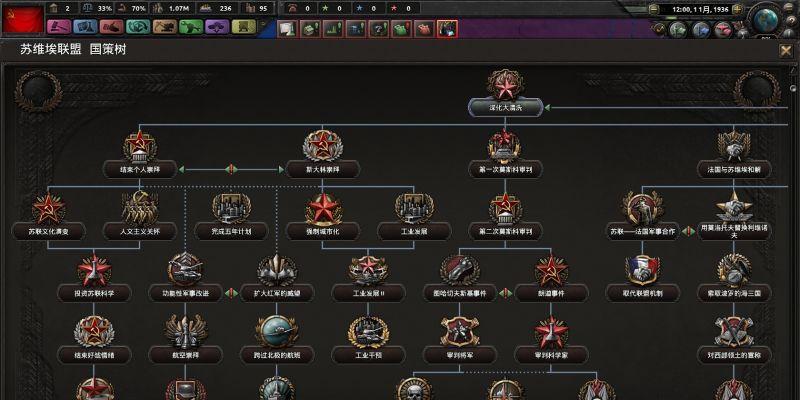Image resolution: width=800 pixels, height=400 pixels.
Task: Select the 第一次莫斯科审判 focus label
Action: pos(506,169)
